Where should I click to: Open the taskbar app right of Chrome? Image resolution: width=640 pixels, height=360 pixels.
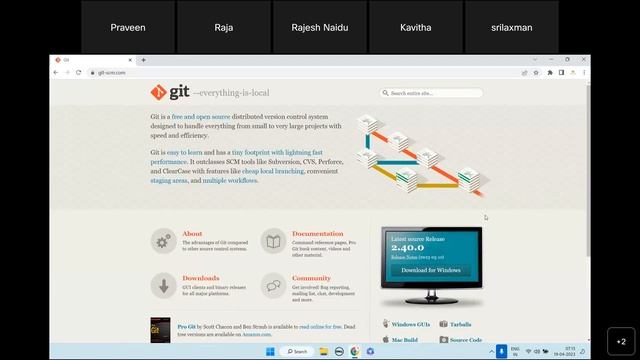coord(370,351)
